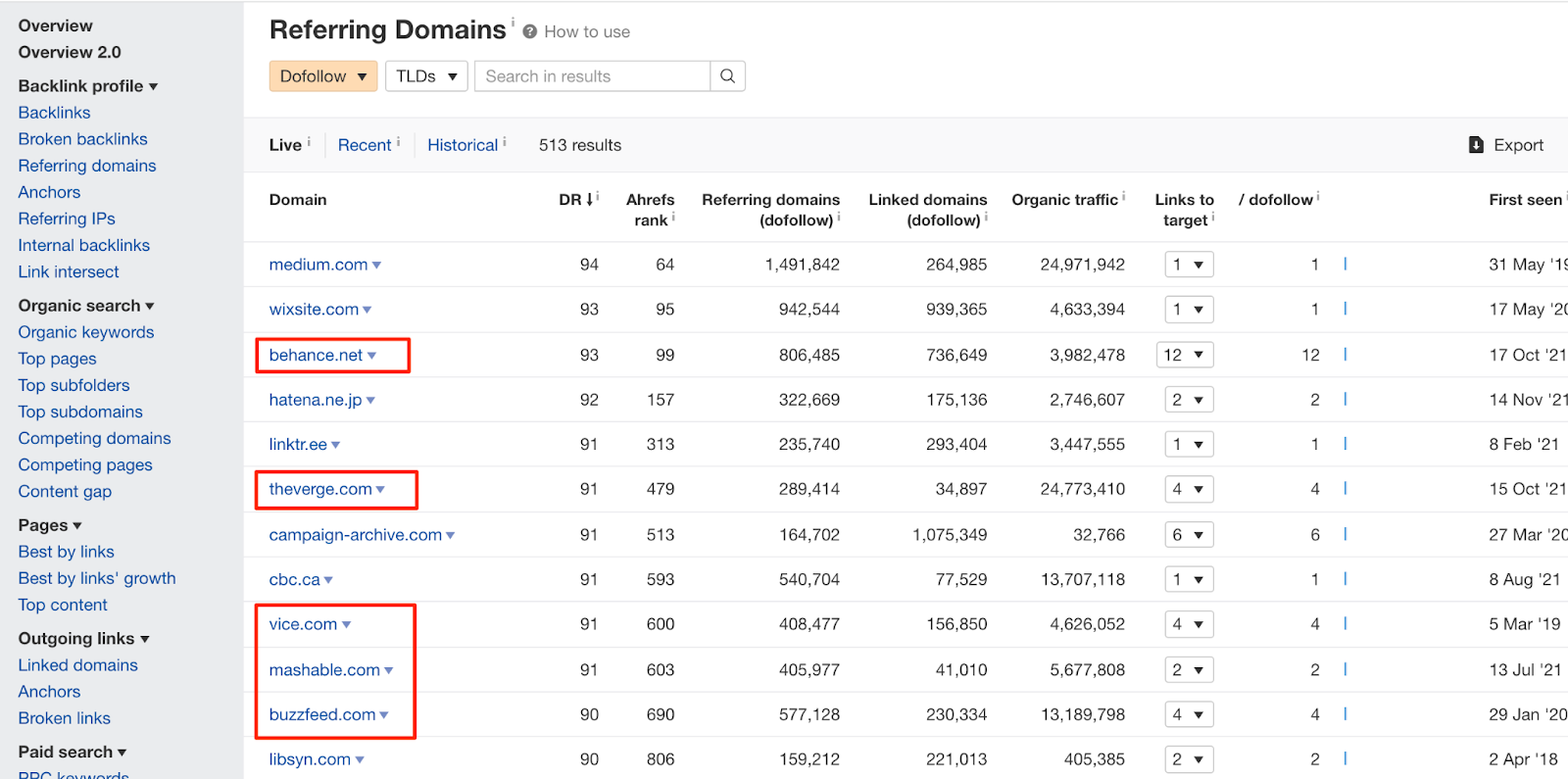This screenshot has width=1568, height=779.
Task: Switch to the Live index tab
Action: [285, 145]
